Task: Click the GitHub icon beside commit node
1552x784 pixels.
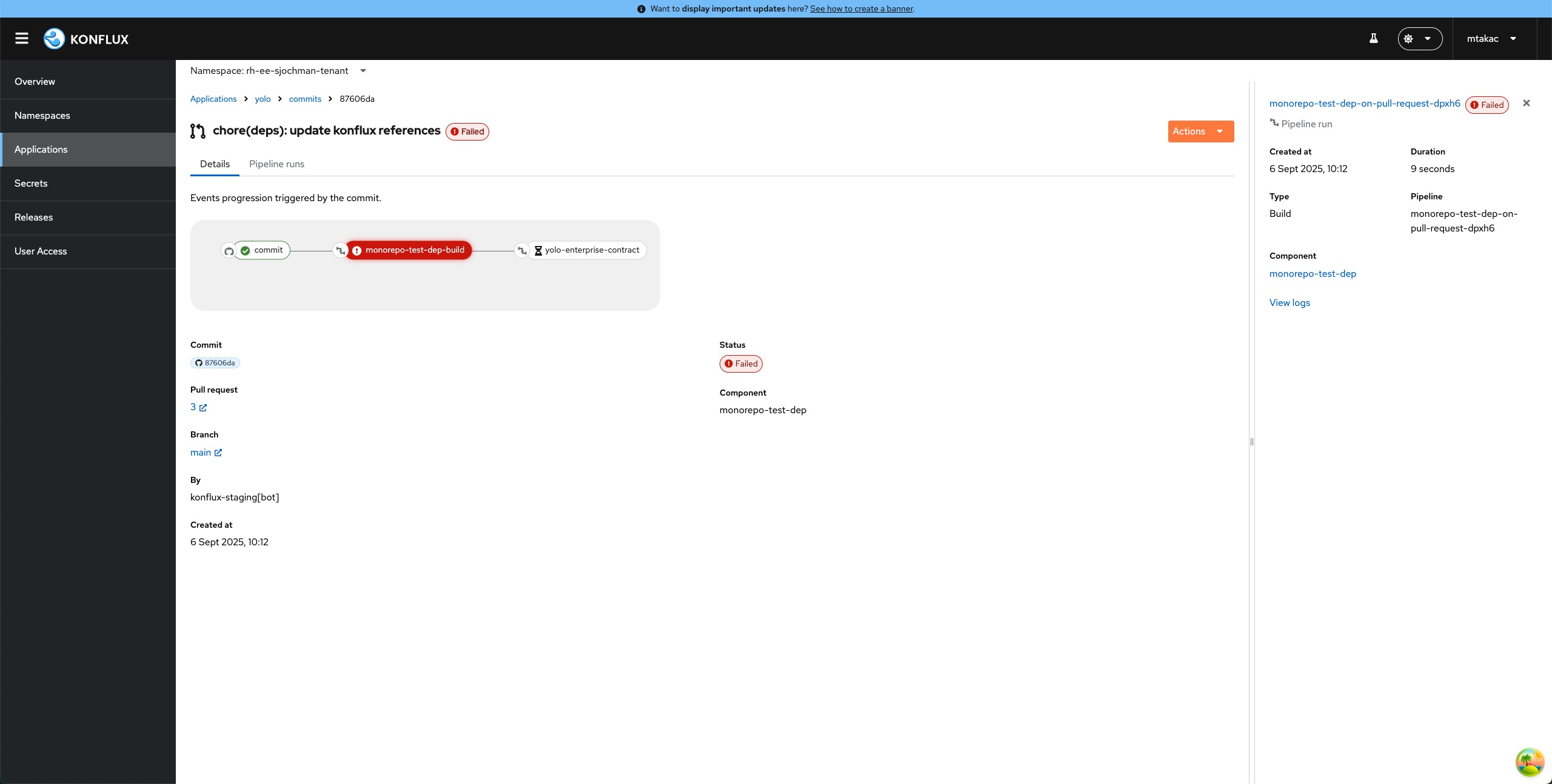Action: (x=229, y=251)
